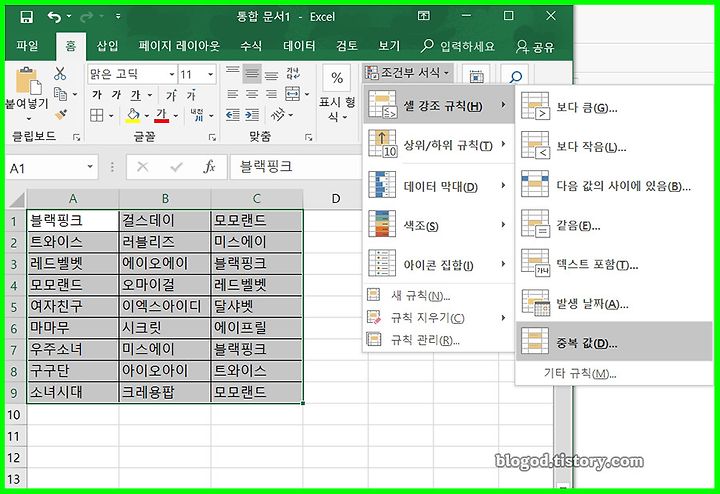The image size is (720, 494).
Task: Expand the Name Box dropdown arrow
Action: coord(90,167)
